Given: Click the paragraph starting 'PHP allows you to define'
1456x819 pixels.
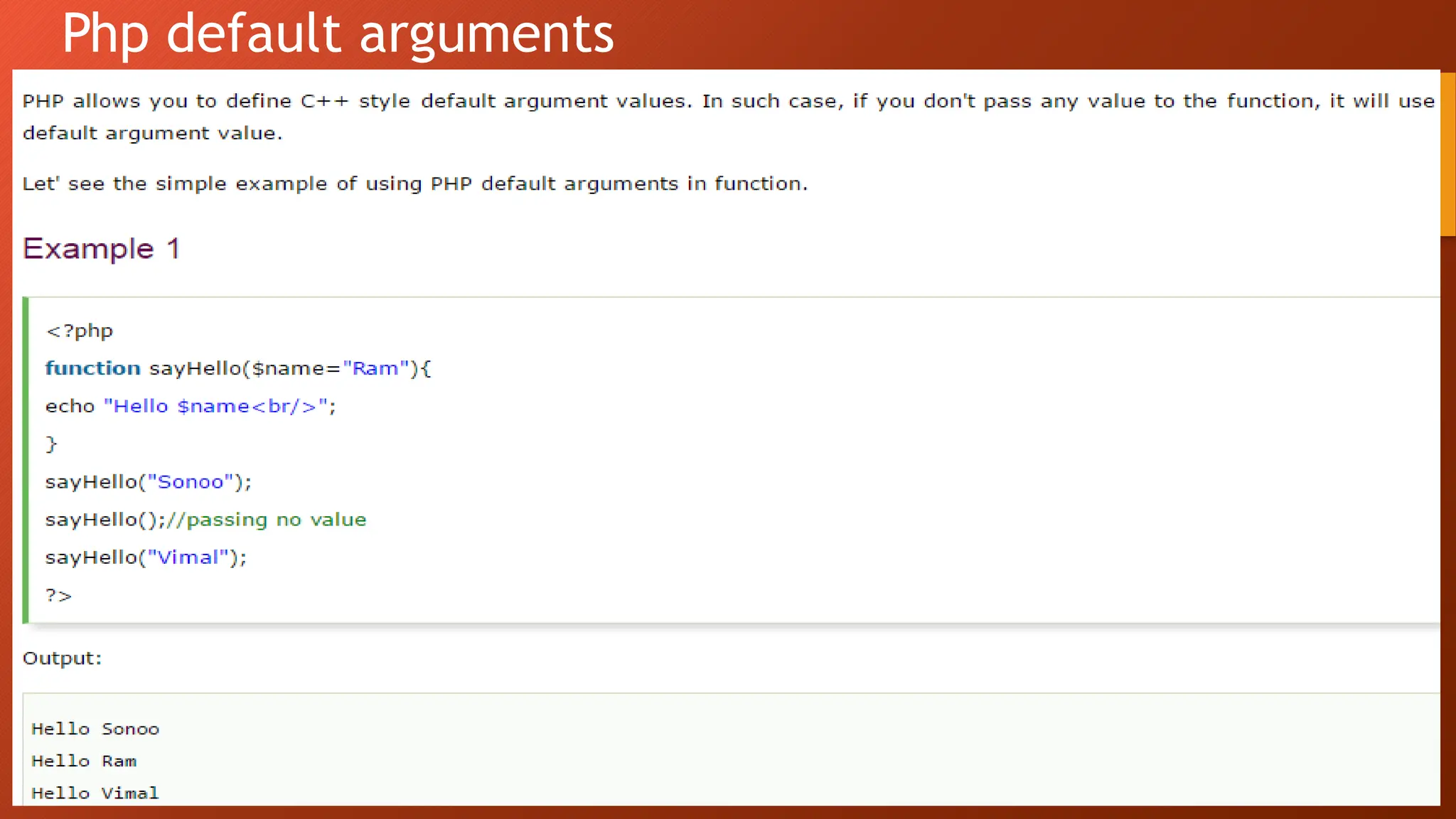Looking at the screenshot, I should 729,117.
